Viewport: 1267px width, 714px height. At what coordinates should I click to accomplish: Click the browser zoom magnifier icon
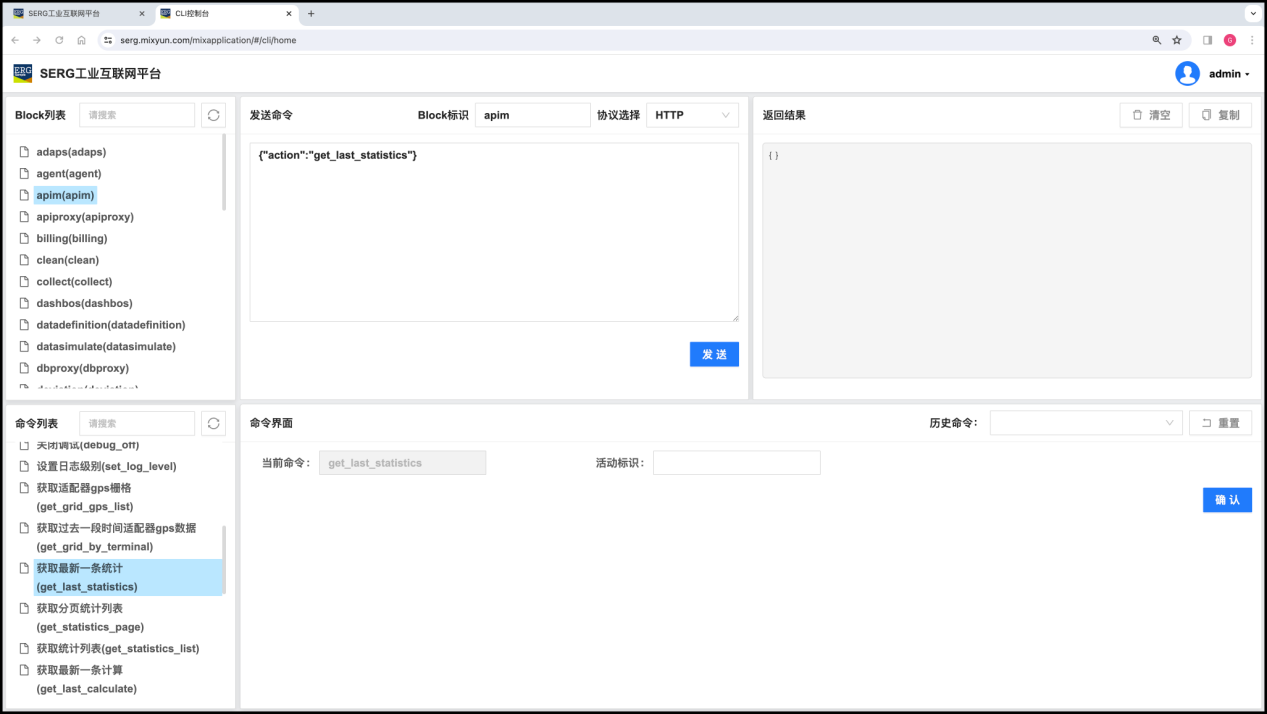coord(1157,40)
